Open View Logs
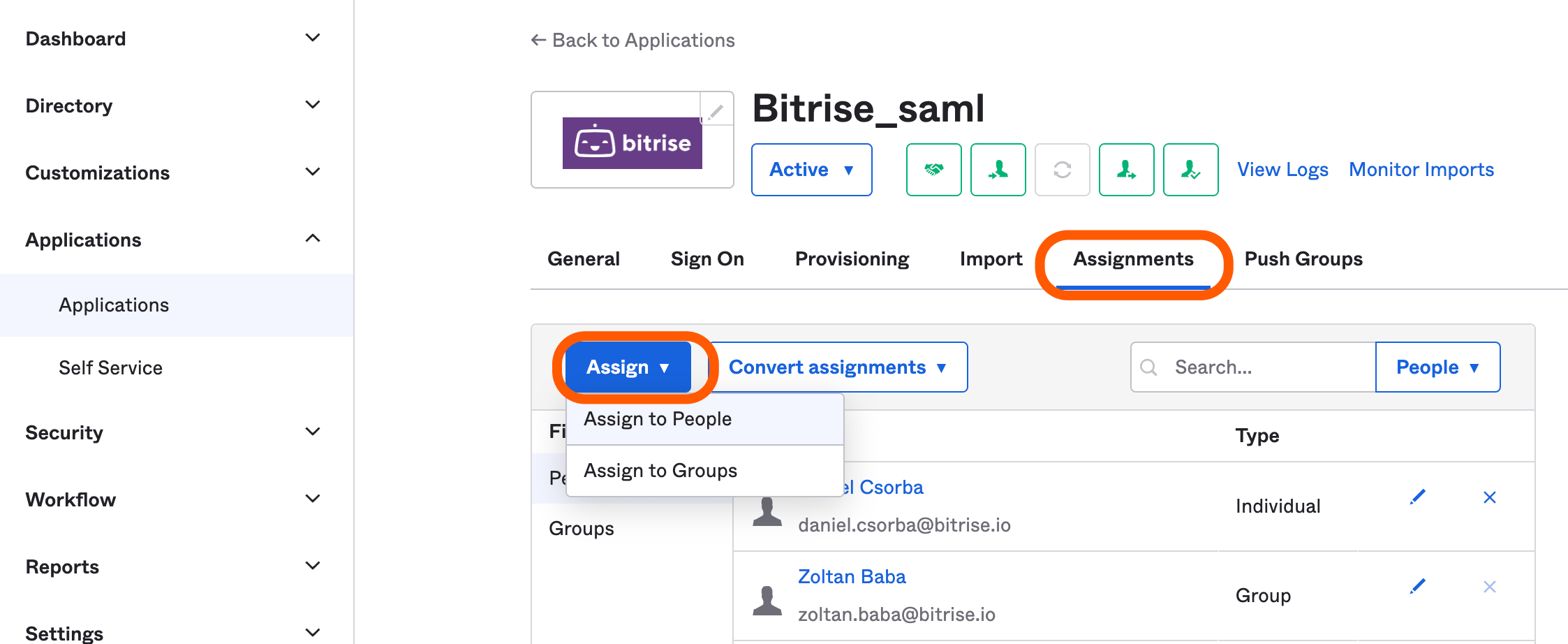Screen dimensions: 1568x644 [1282, 169]
